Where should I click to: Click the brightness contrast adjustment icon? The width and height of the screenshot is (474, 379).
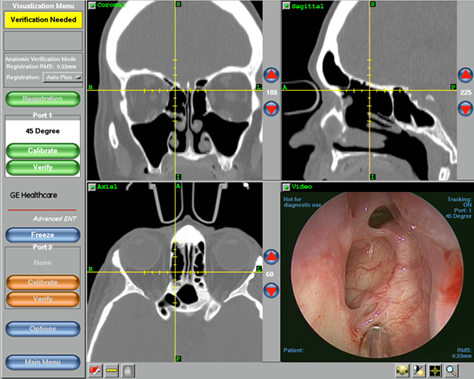coord(419,370)
